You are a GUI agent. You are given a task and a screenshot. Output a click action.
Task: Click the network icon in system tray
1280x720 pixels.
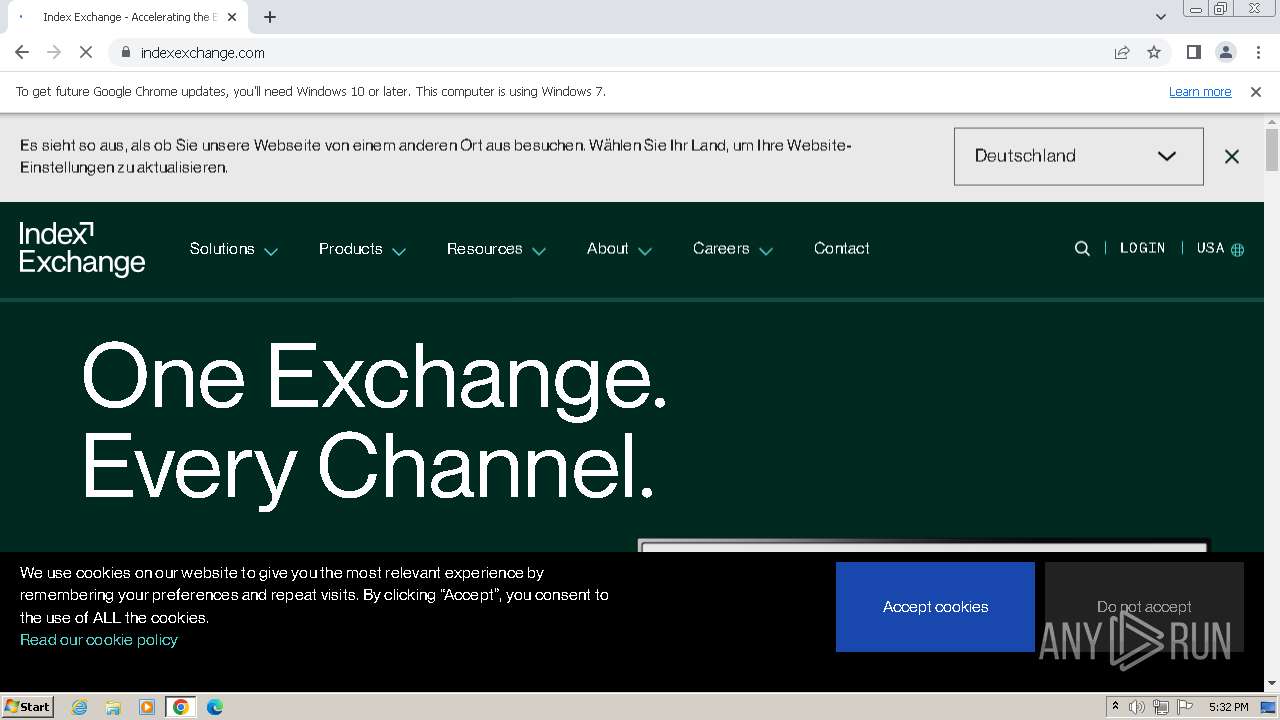[x=1161, y=707]
